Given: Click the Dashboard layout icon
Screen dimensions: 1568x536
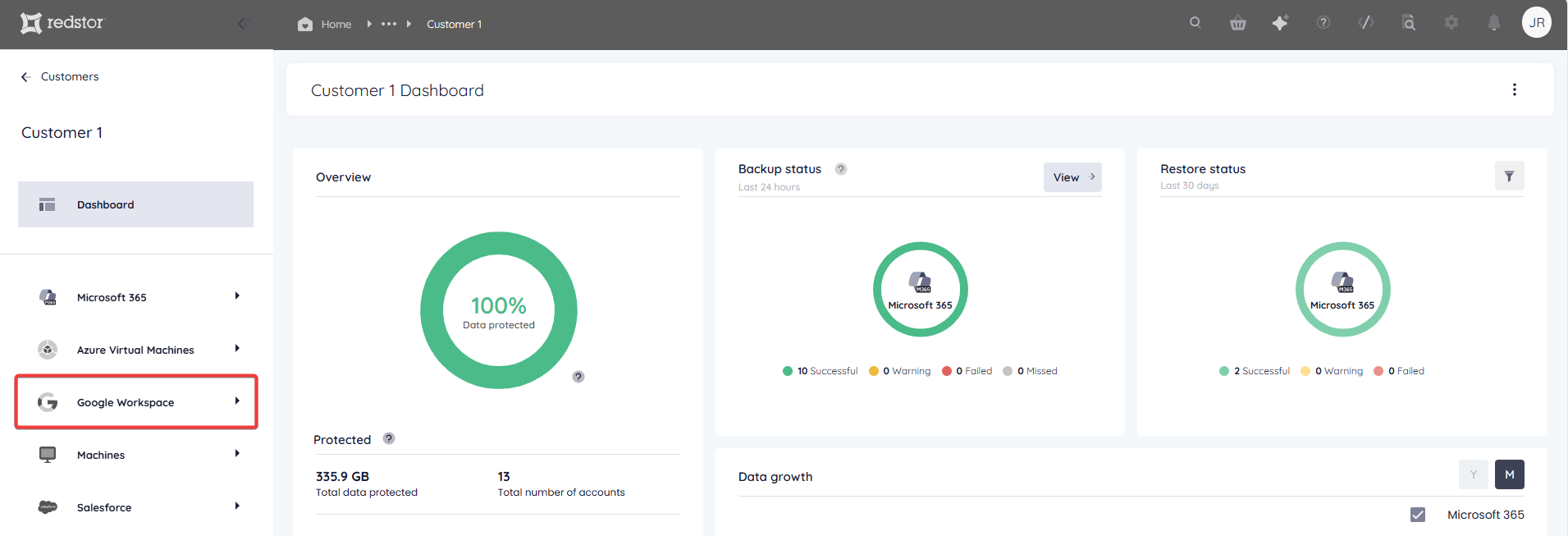Looking at the screenshot, I should [47, 204].
